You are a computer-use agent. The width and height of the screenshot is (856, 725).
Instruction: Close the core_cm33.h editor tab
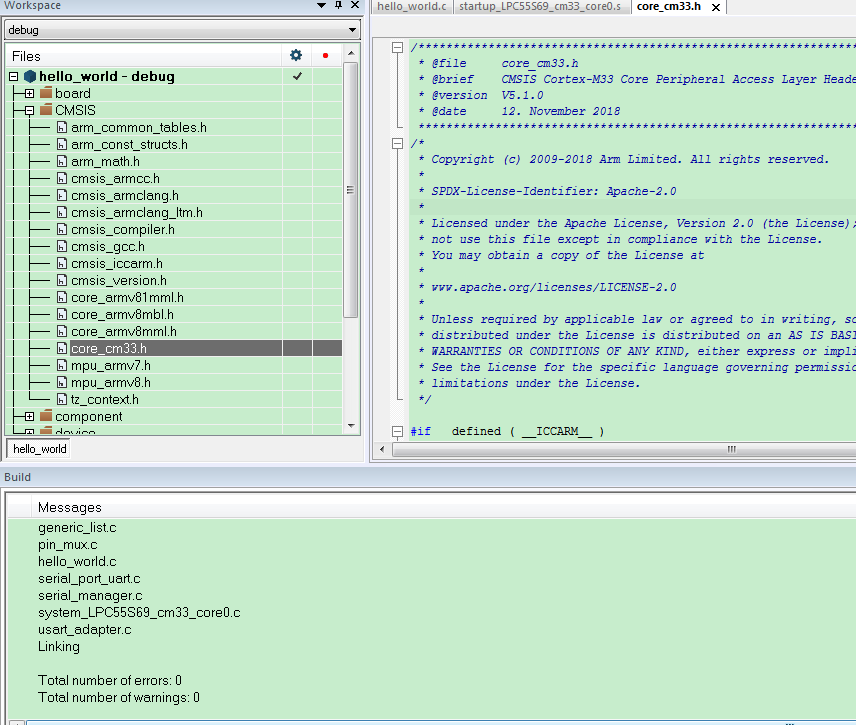716,8
